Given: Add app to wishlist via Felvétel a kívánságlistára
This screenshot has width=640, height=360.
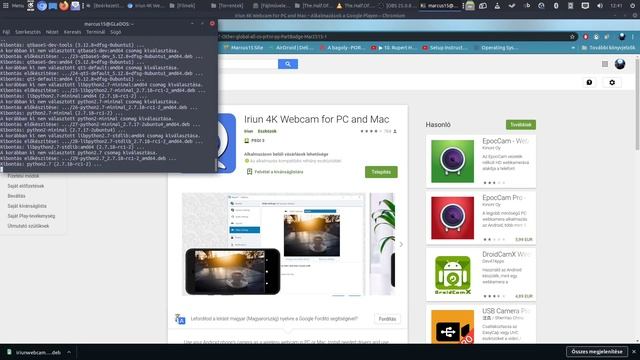Looking at the screenshot, I should 275,172.
